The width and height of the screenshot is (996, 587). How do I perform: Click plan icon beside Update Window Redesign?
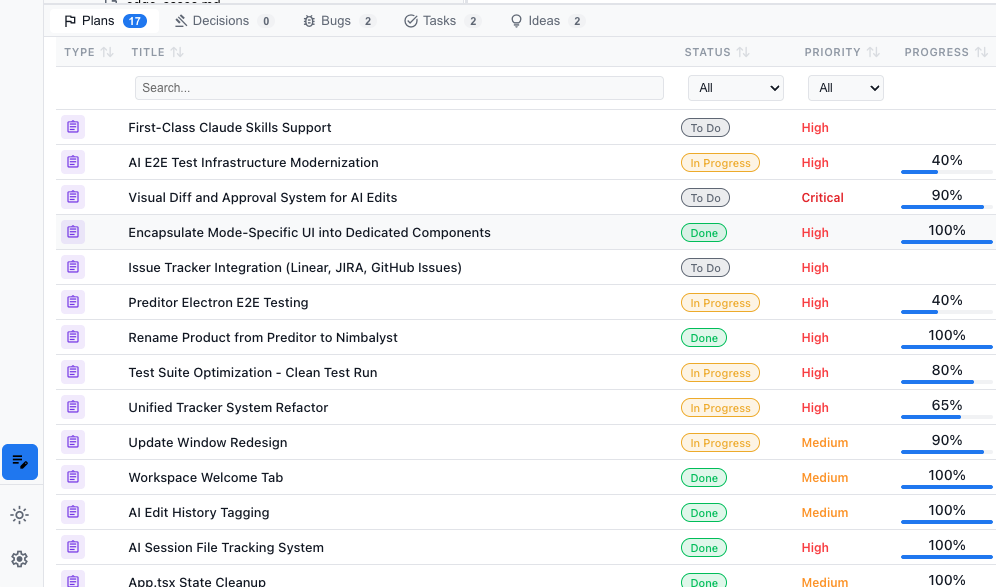(x=73, y=442)
